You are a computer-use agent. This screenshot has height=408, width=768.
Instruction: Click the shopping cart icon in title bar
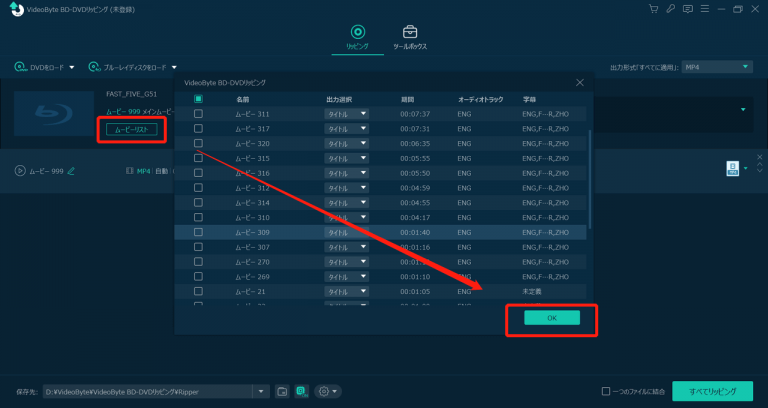[x=654, y=9]
